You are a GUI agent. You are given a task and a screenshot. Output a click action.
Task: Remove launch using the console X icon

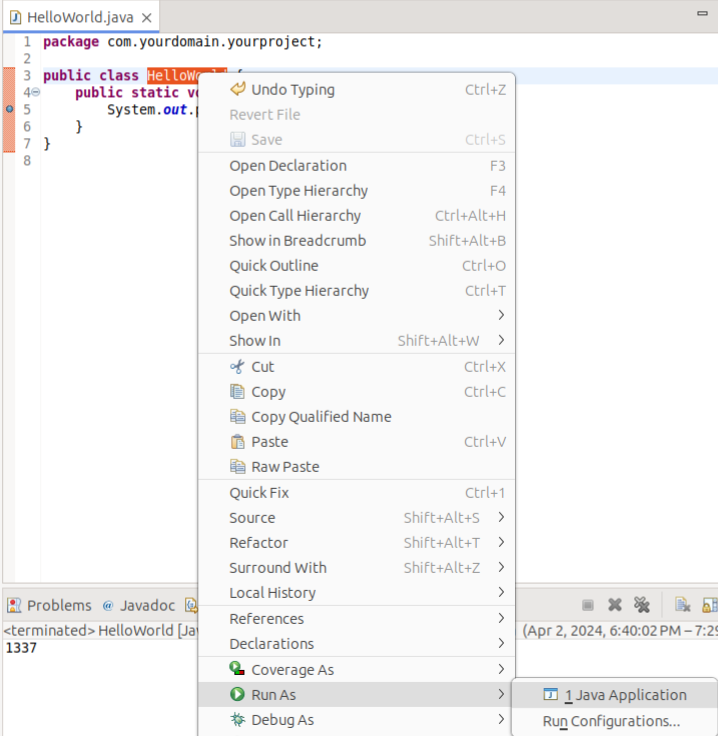(616, 605)
